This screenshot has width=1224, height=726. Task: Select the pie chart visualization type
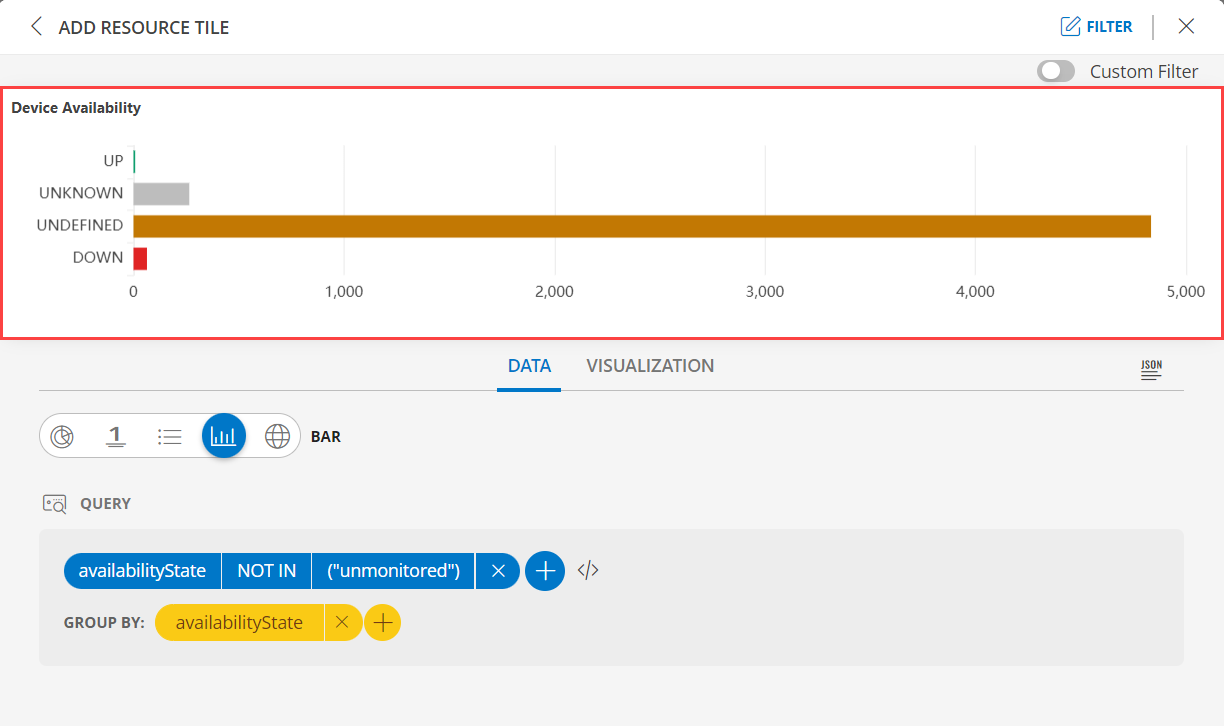62,435
